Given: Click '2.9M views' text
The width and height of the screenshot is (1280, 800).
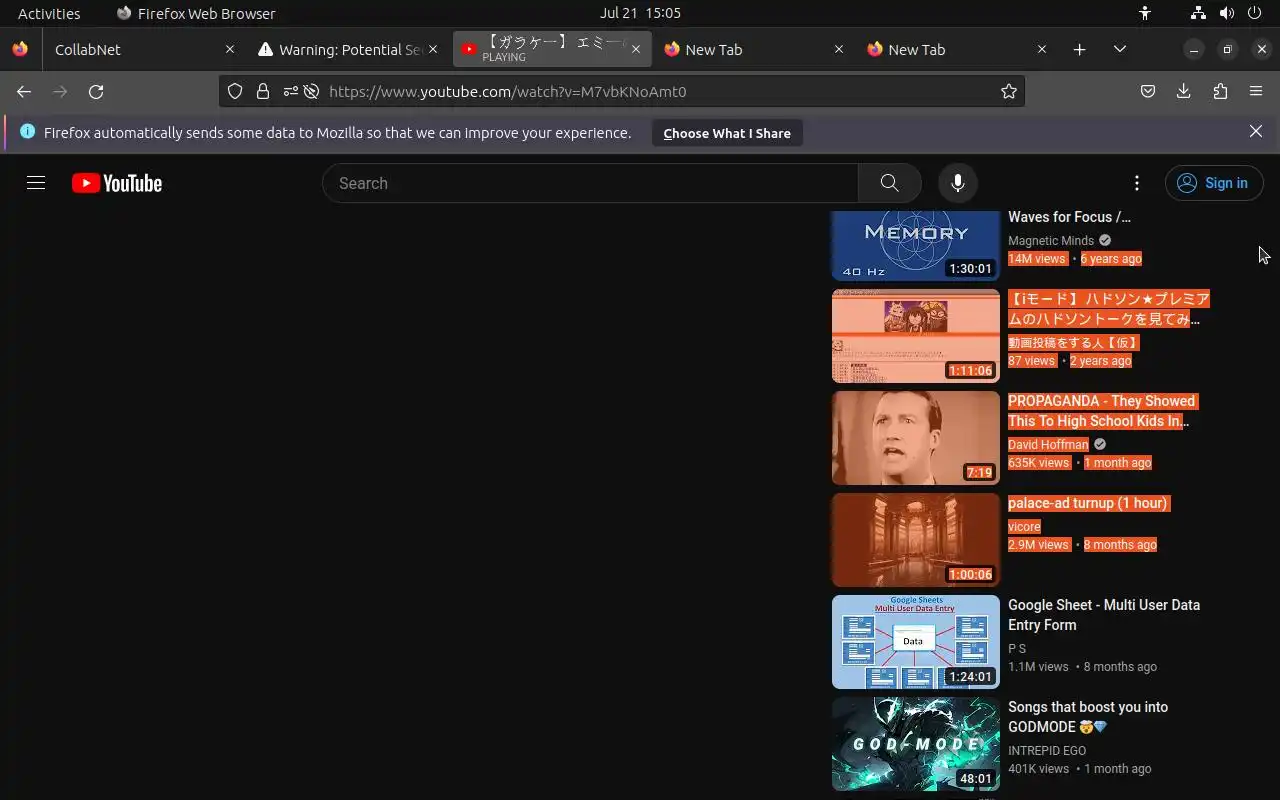Looking at the screenshot, I should pos(1038,545).
